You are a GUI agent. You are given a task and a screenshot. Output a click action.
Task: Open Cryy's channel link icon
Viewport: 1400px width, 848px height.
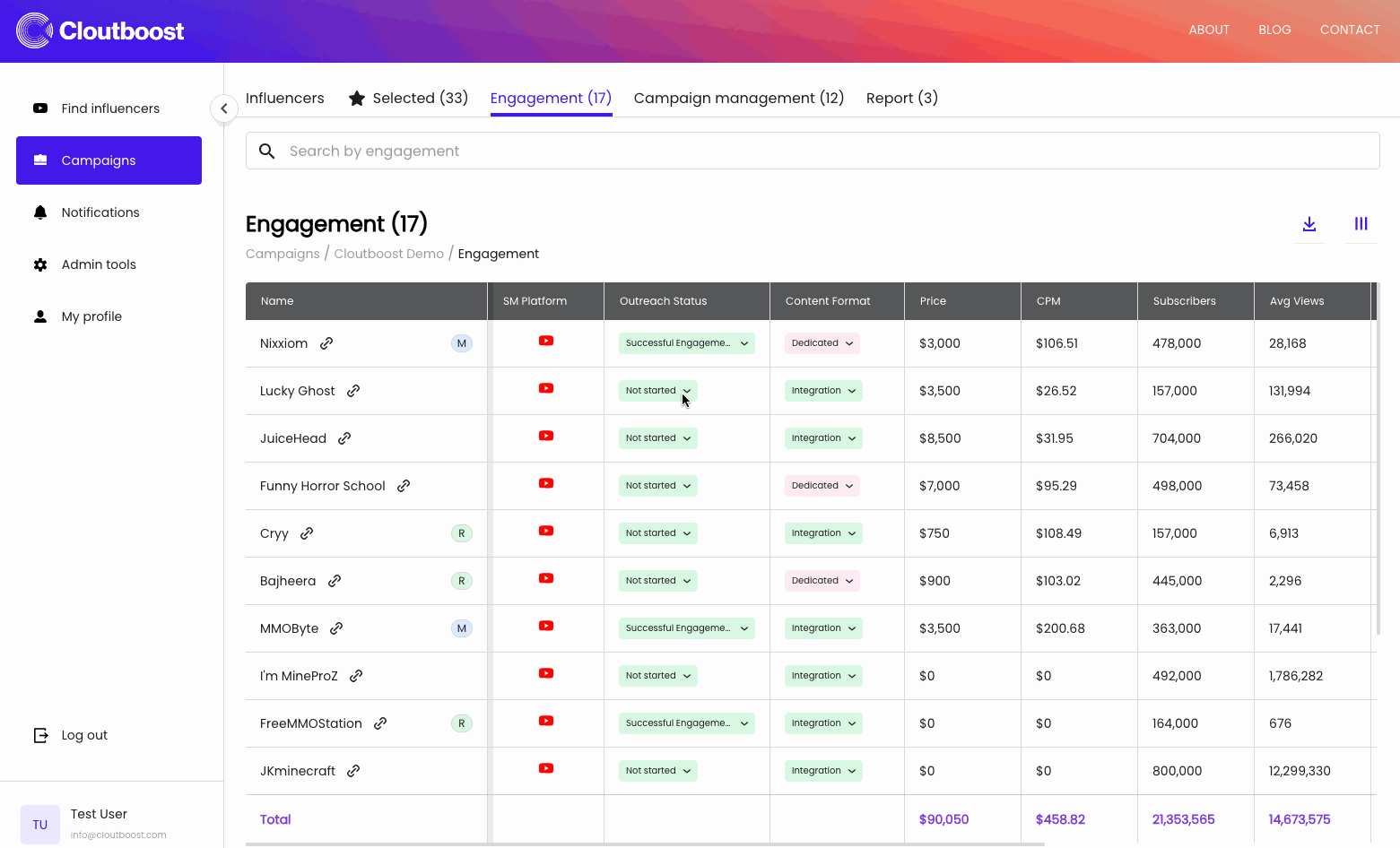point(307,533)
